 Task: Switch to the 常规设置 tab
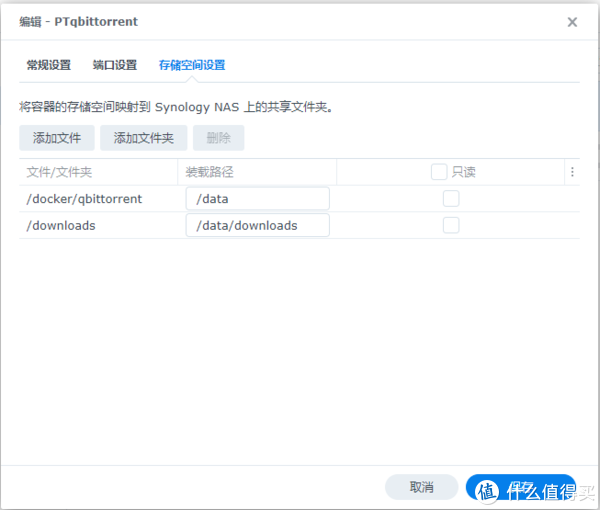49,65
